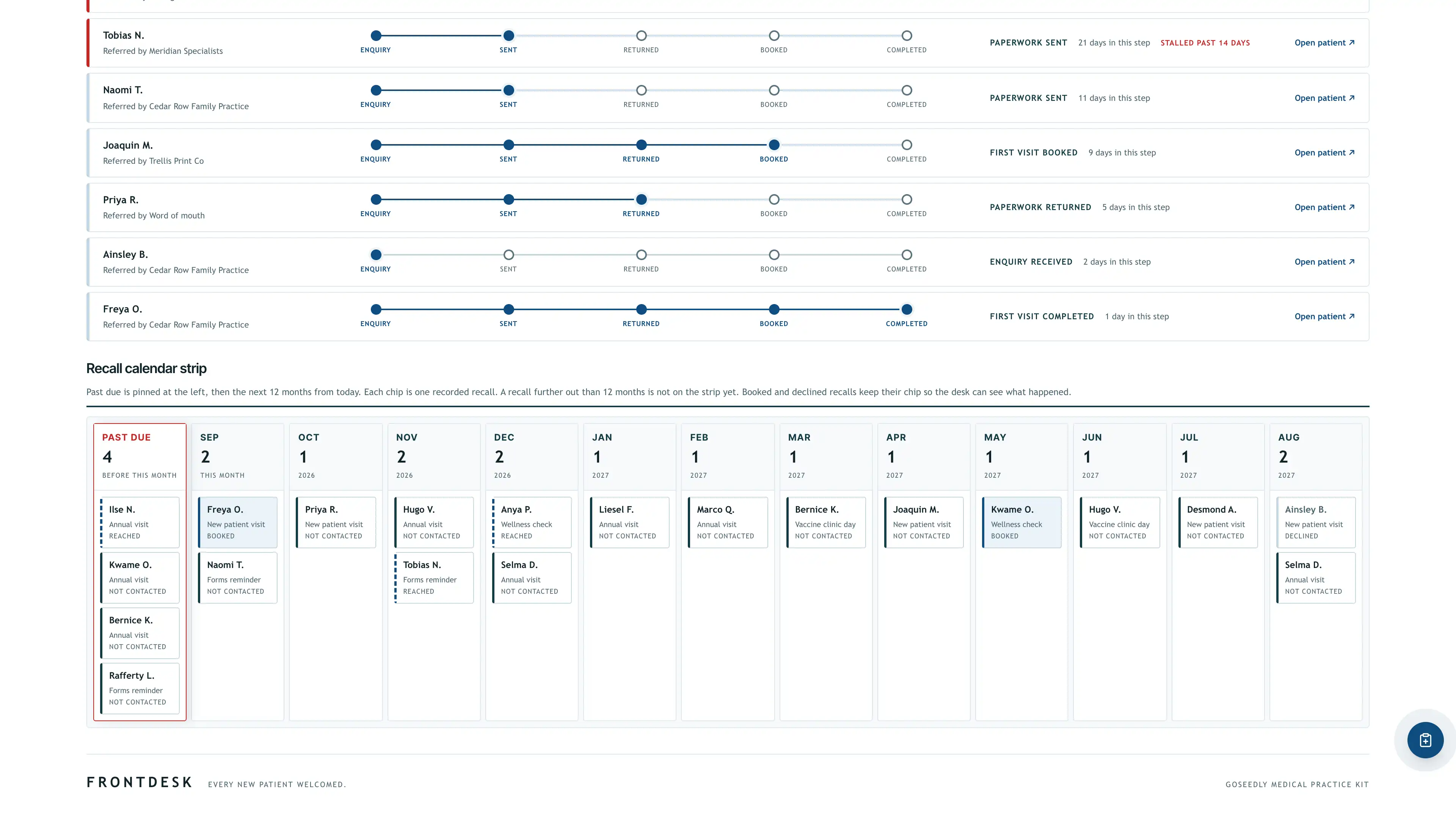Open patient record for Priya R.
Screen dimensions: 1456x819
[x=1324, y=207]
